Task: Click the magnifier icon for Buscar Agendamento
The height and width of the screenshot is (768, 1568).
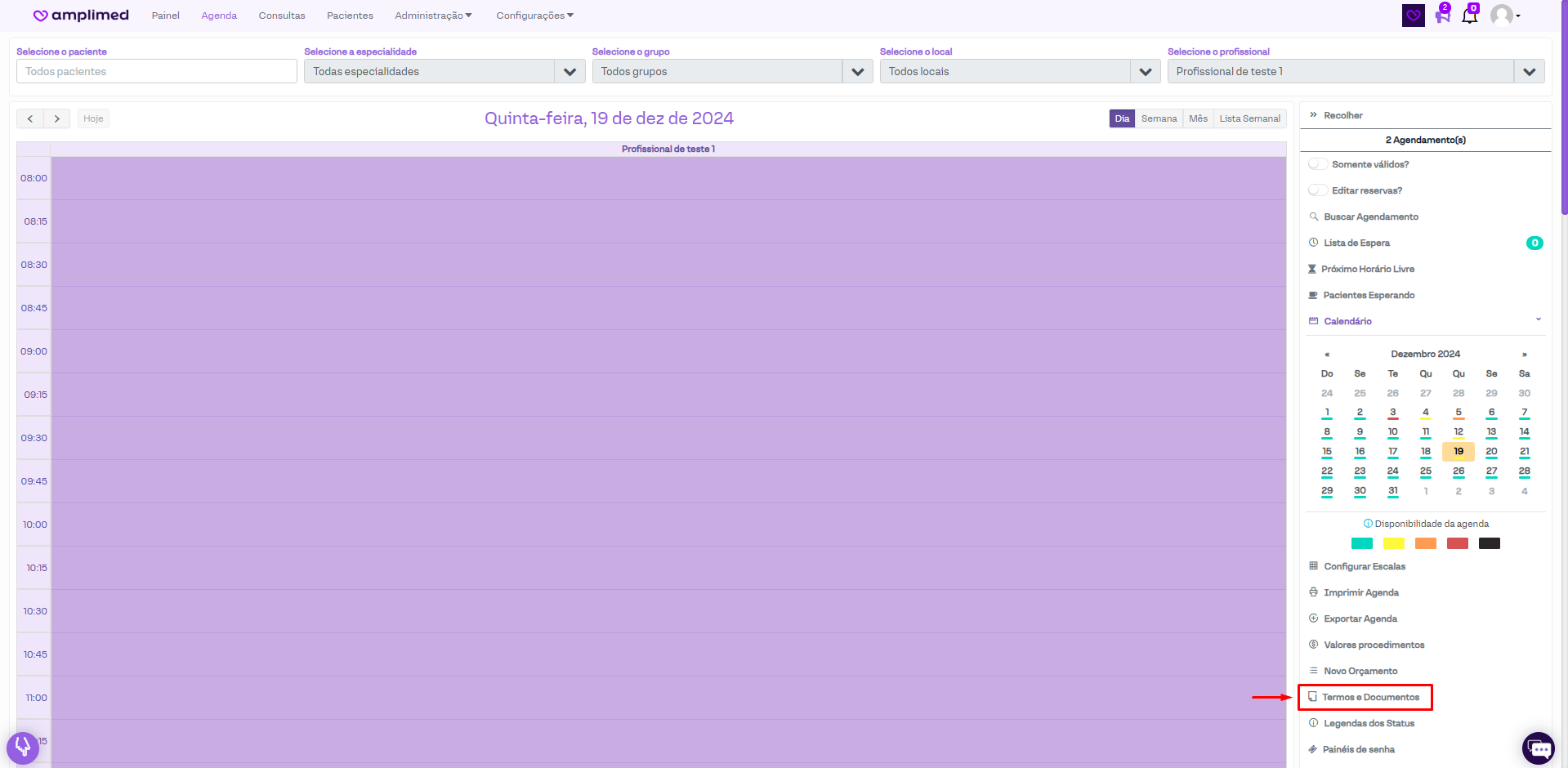Action: point(1313,217)
